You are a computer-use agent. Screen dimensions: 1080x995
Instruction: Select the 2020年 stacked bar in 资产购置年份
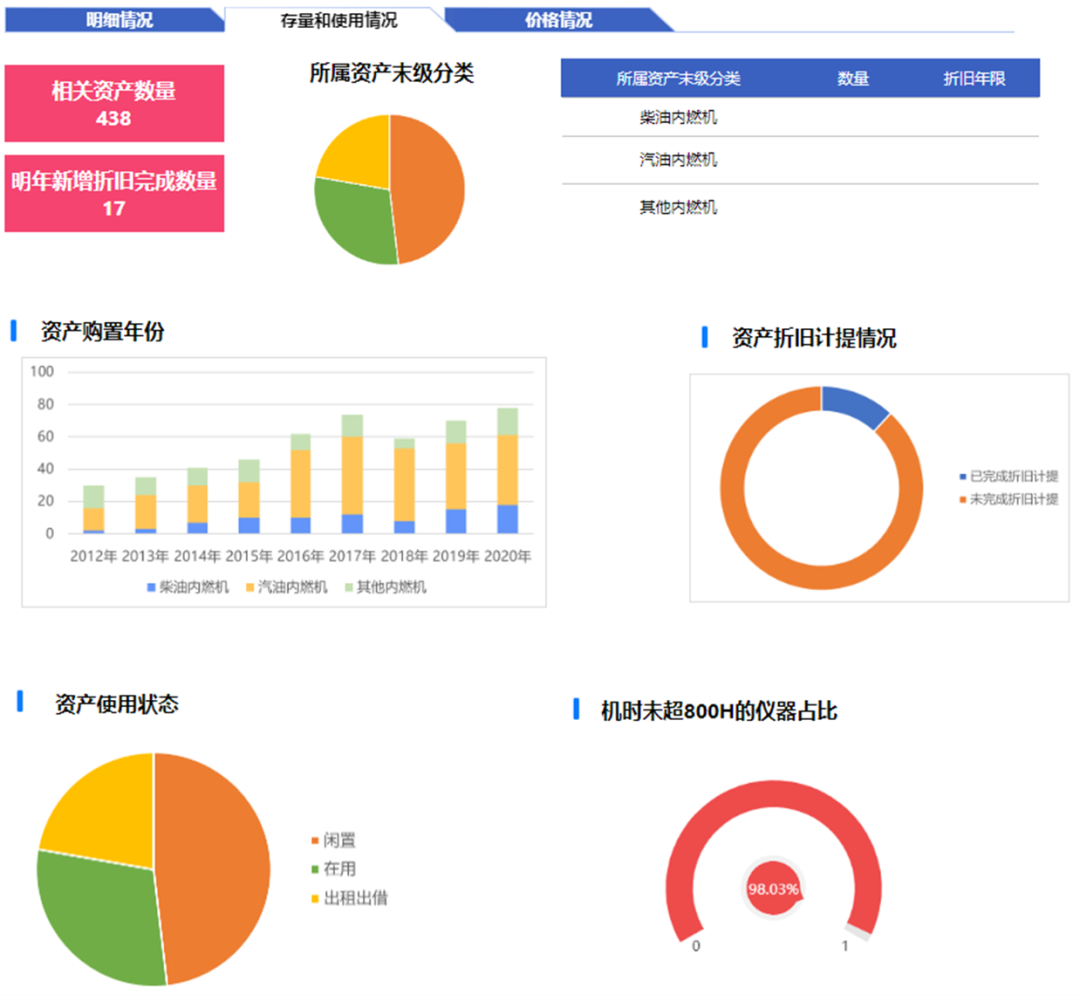(x=505, y=470)
